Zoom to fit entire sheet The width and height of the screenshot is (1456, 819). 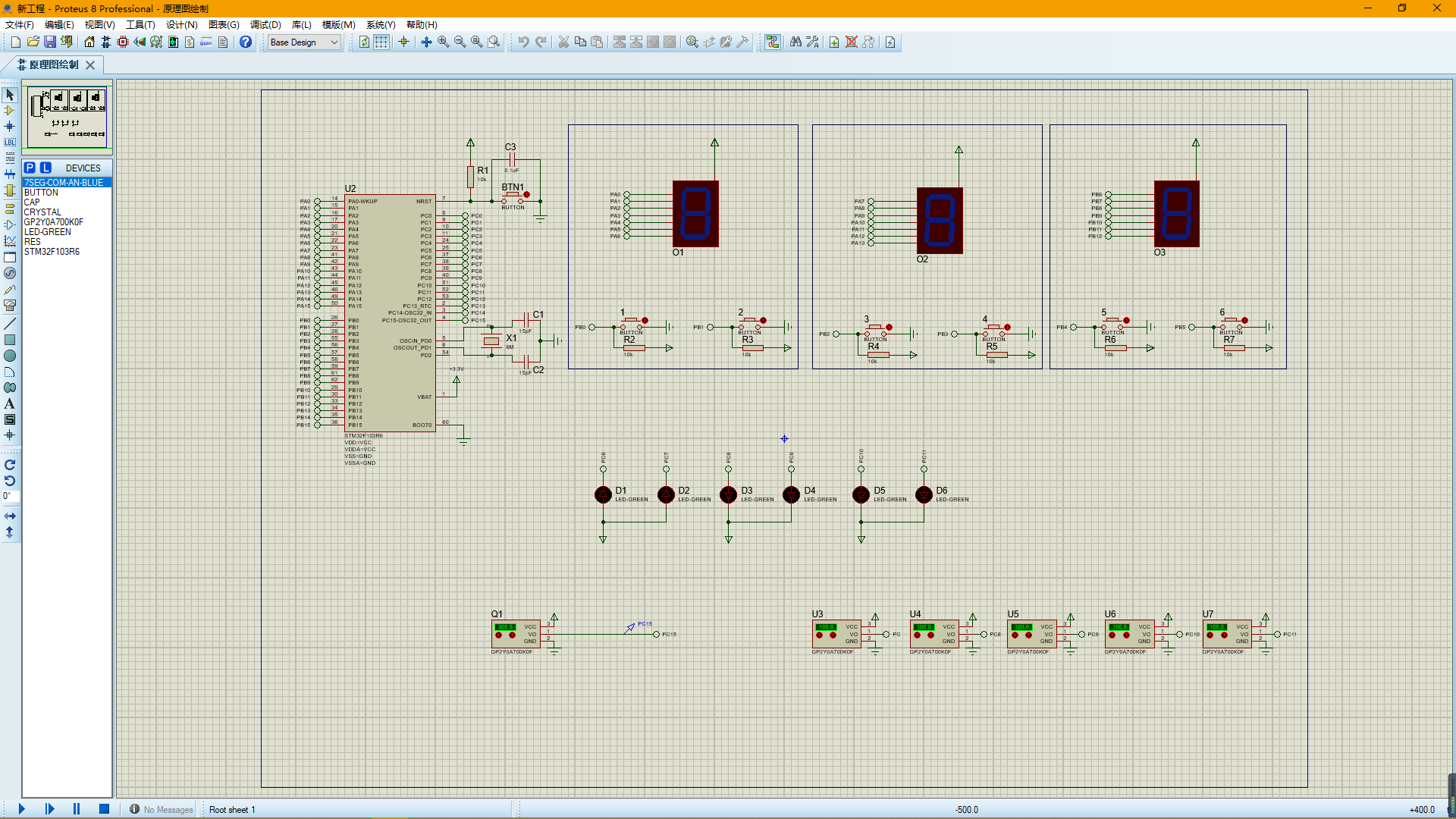pos(476,42)
